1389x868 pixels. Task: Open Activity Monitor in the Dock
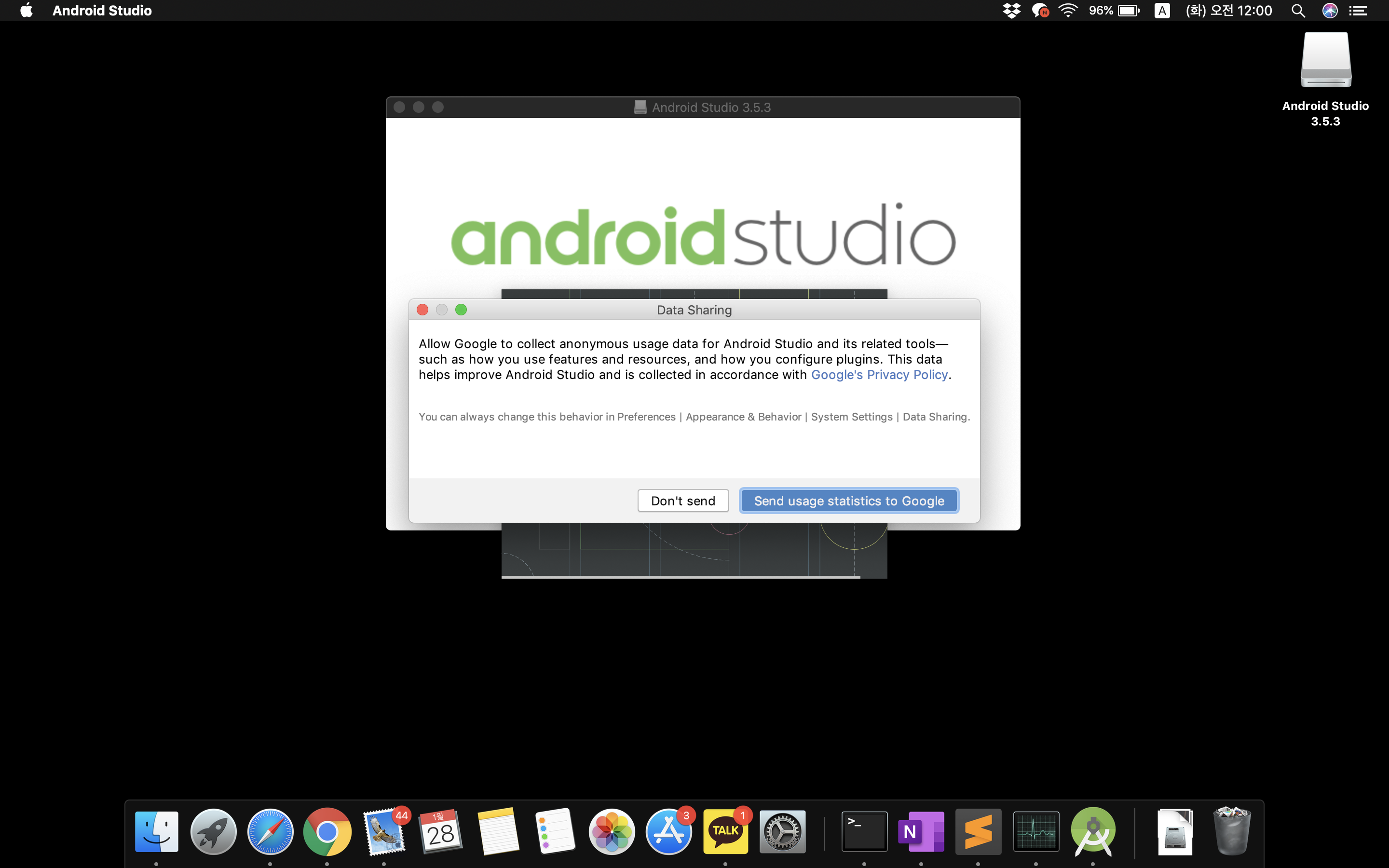[x=1035, y=831]
